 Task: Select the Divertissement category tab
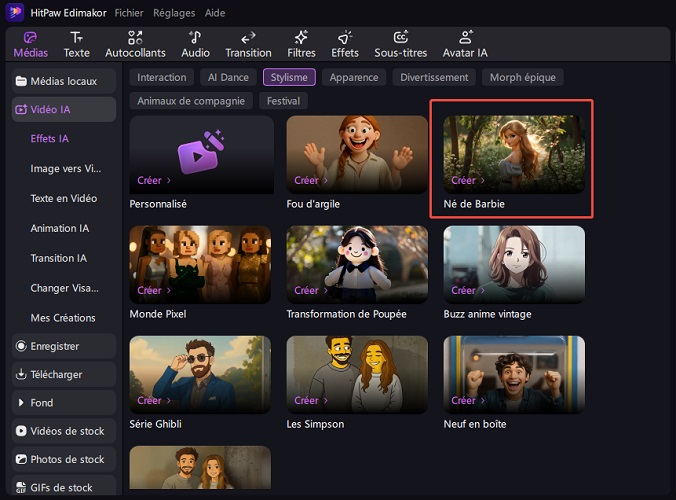(x=433, y=77)
